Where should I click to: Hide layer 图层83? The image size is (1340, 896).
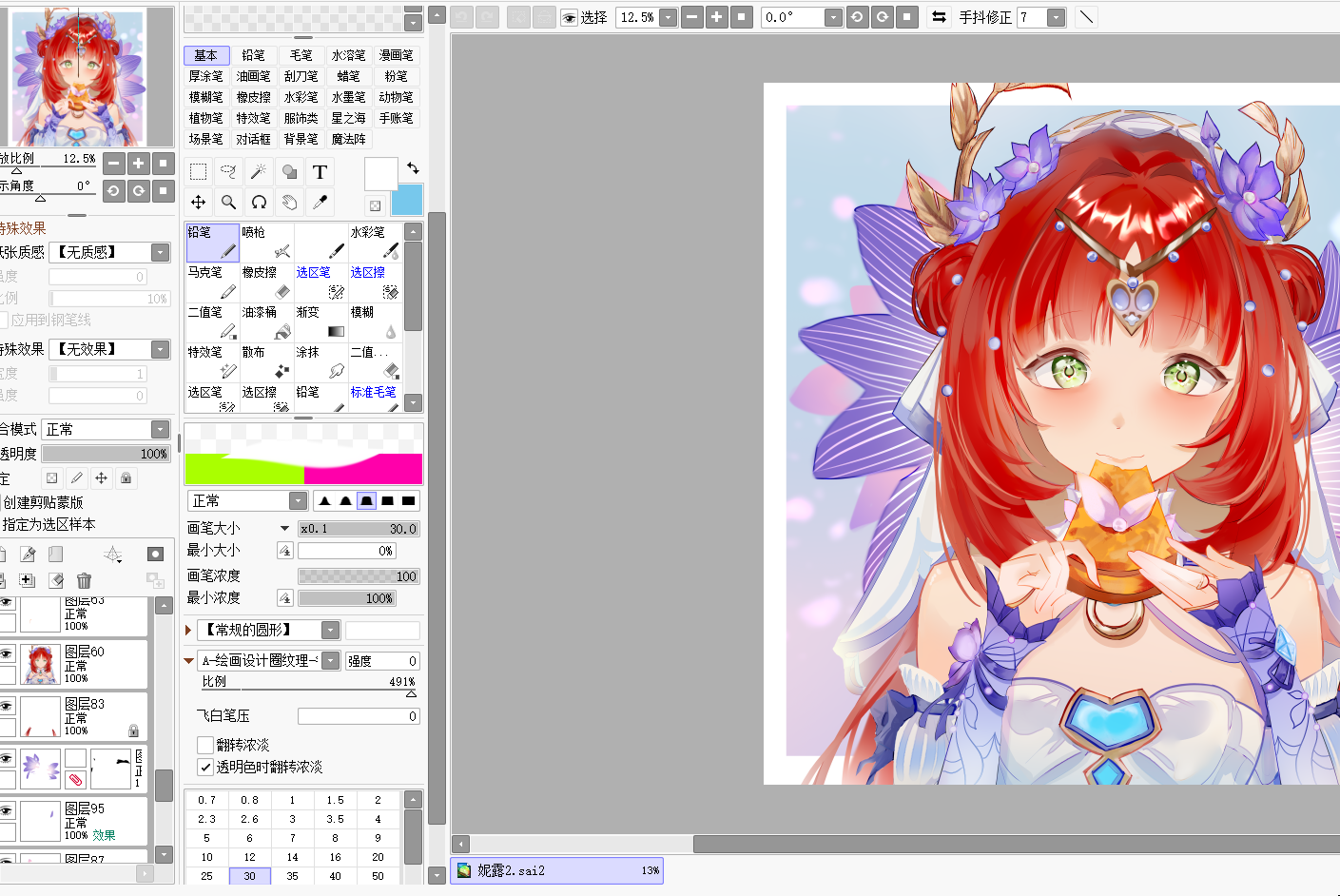6,707
